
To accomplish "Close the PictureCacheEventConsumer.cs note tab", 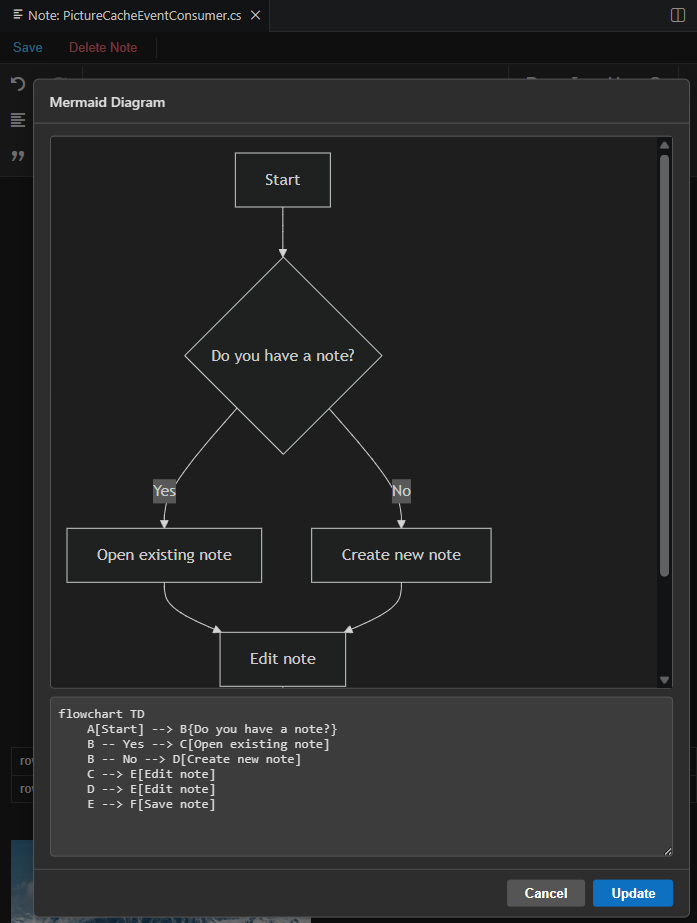I will (x=255, y=15).
